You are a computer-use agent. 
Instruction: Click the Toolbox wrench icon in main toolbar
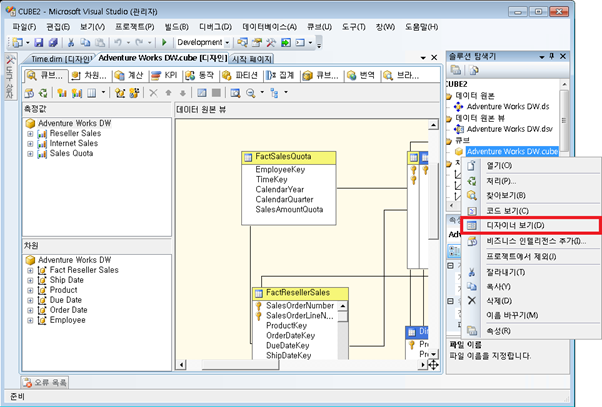271,42
